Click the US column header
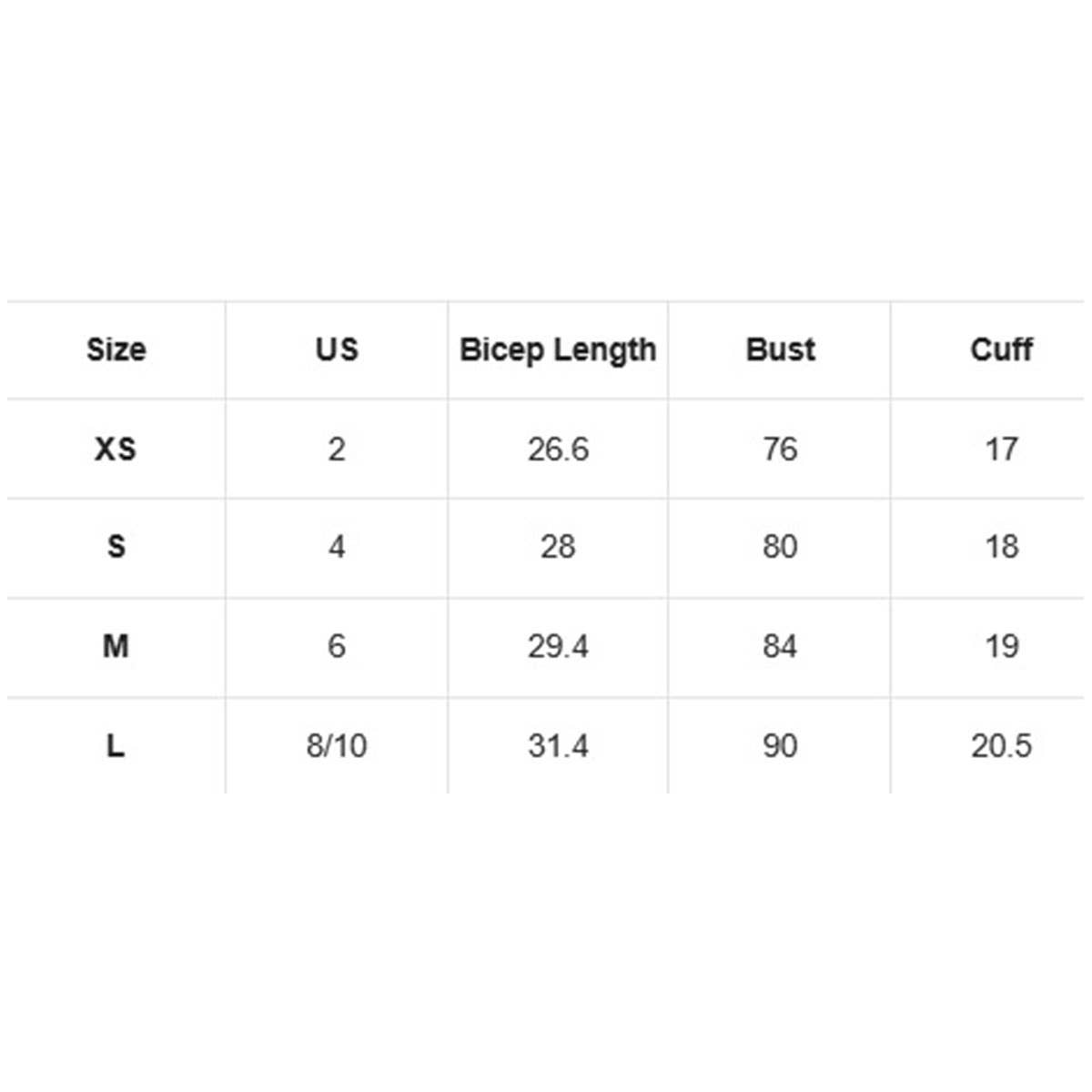The height and width of the screenshot is (1092, 1092). coord(337,349)
